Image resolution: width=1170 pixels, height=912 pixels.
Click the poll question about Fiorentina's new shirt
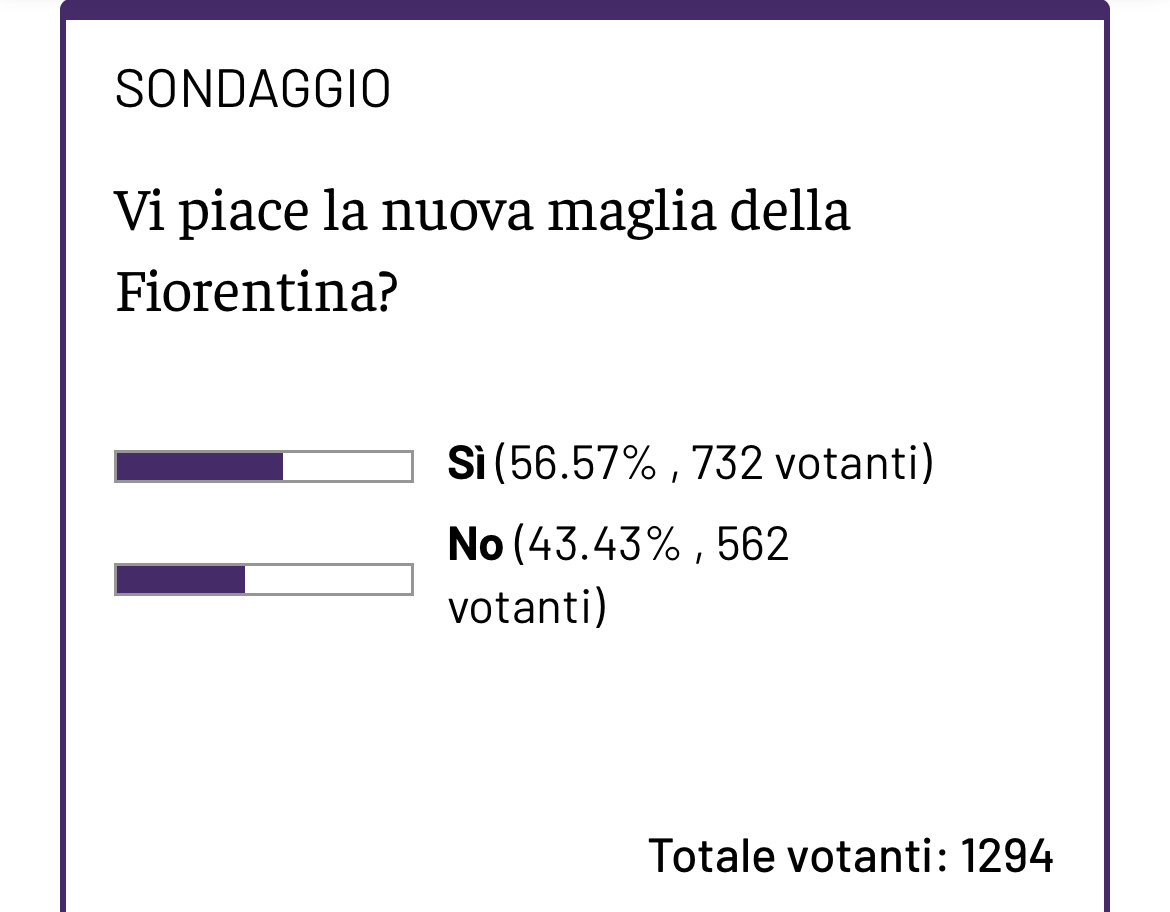pos(482,251)
